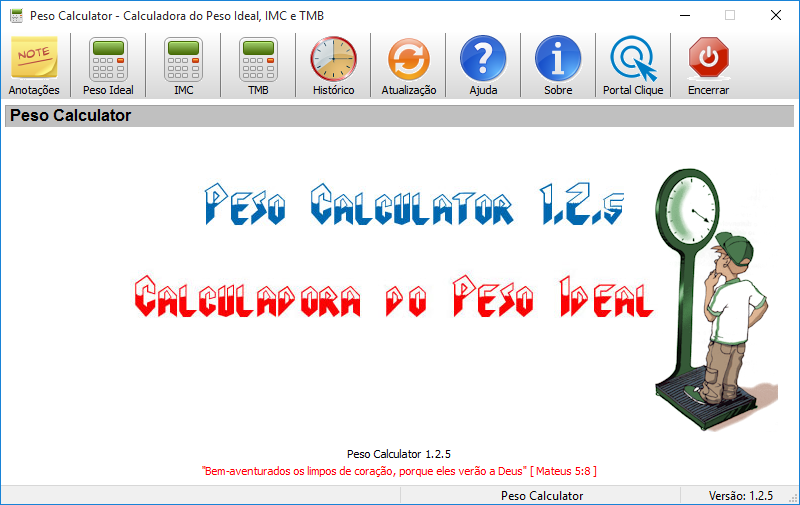This screenshot has height=505, width=800.
Task: Check for updates via Atualização
Action: pyautogui.click(x=408, y=66)
